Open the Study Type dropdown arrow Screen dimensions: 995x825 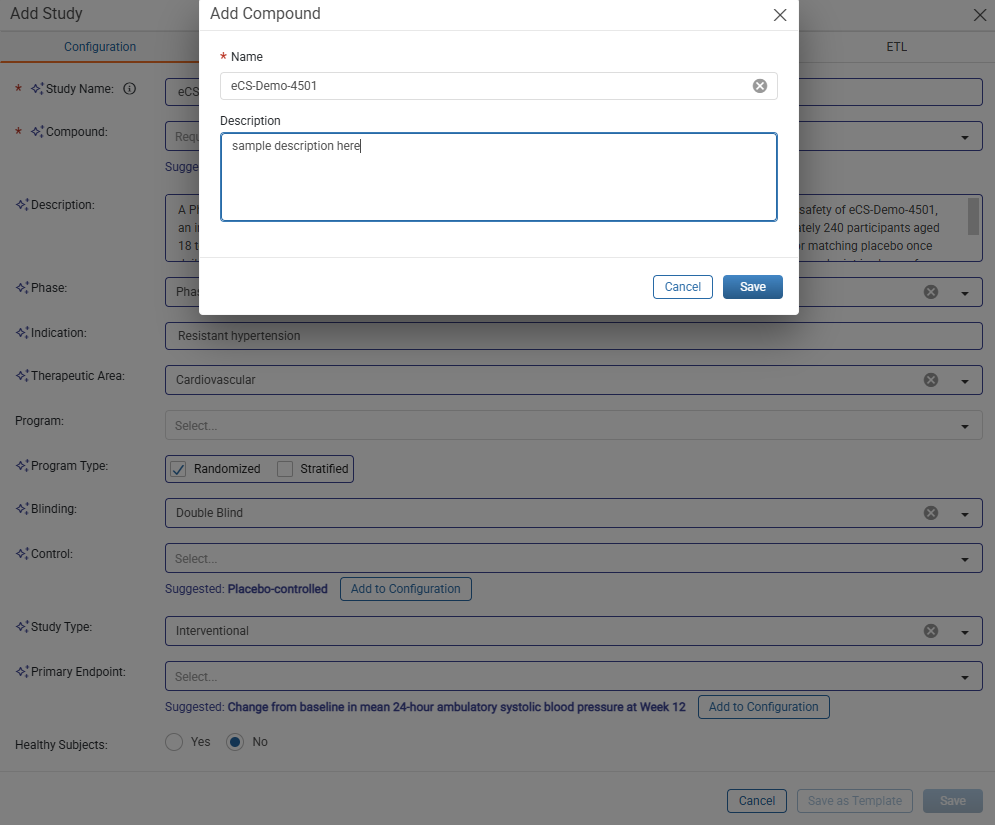pos(965,632)
